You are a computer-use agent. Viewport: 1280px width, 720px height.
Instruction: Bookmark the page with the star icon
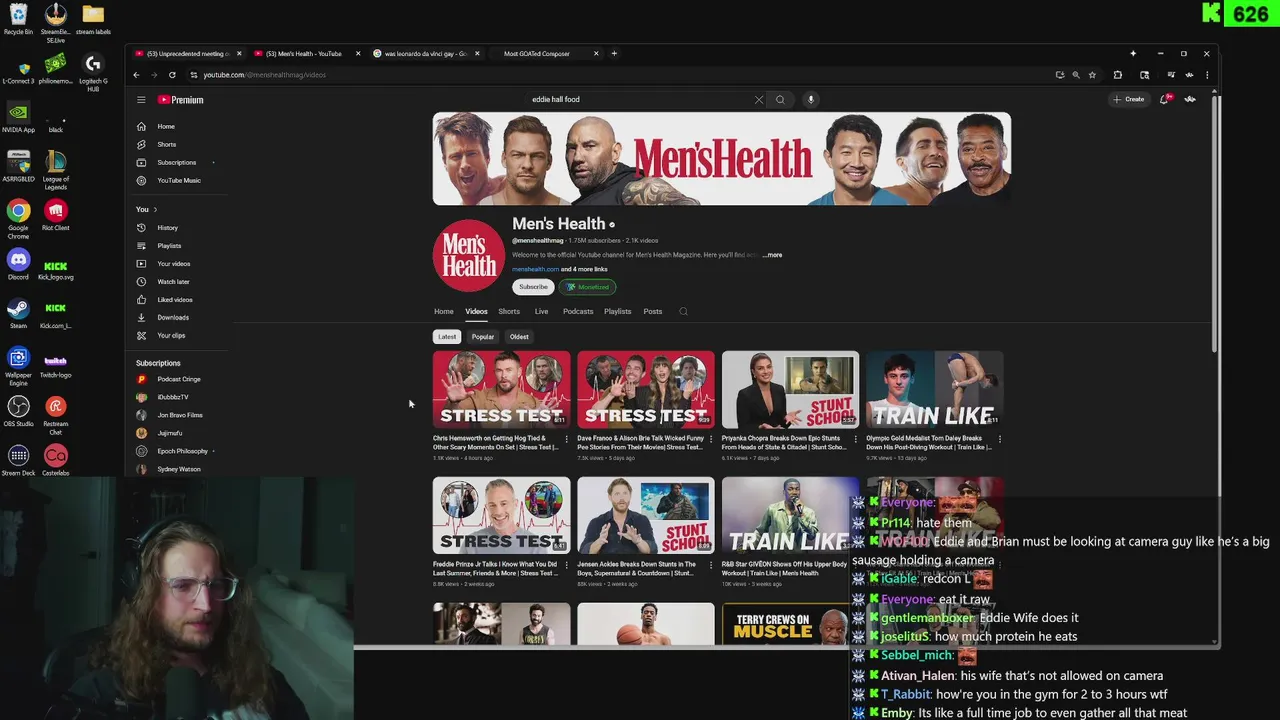point(1092,75)
